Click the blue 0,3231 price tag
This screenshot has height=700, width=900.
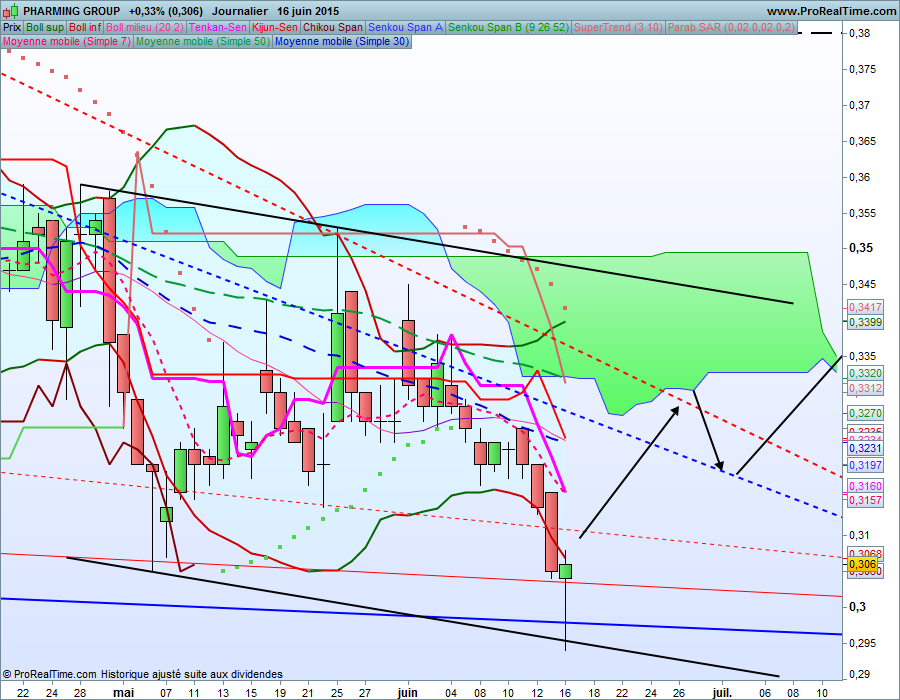tap(864, 448)
